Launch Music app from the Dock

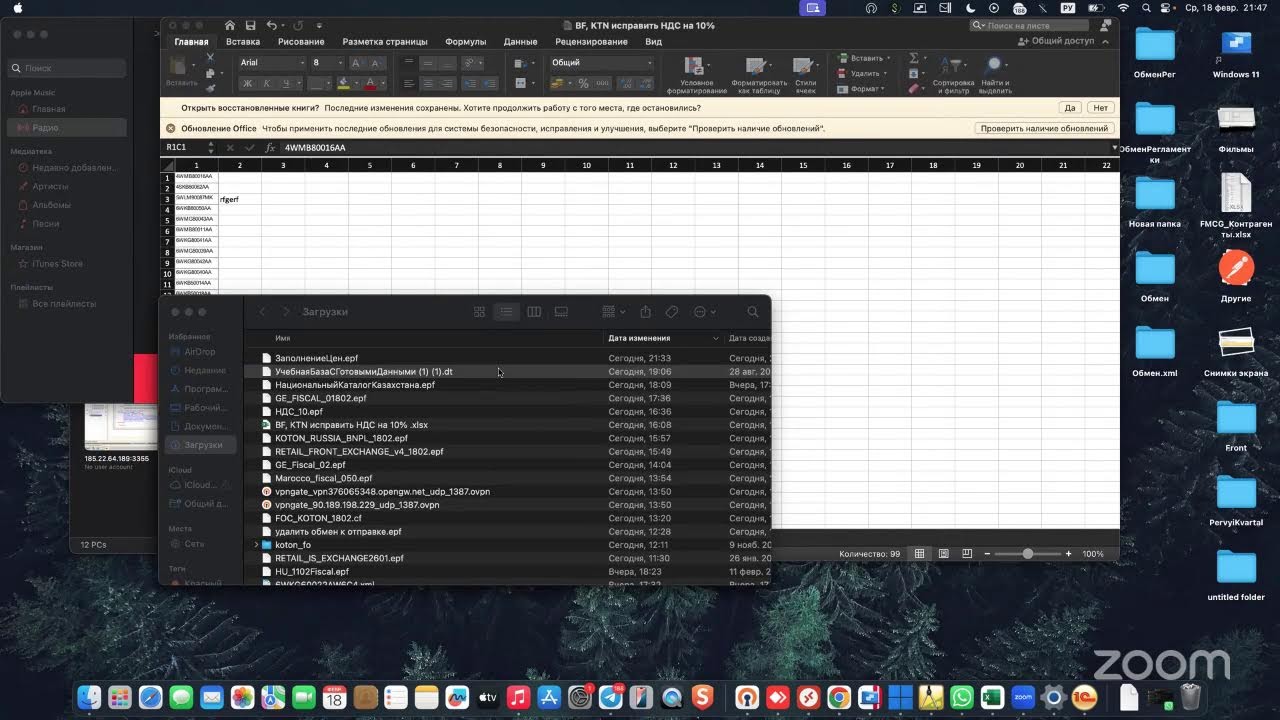click(518, 697)
